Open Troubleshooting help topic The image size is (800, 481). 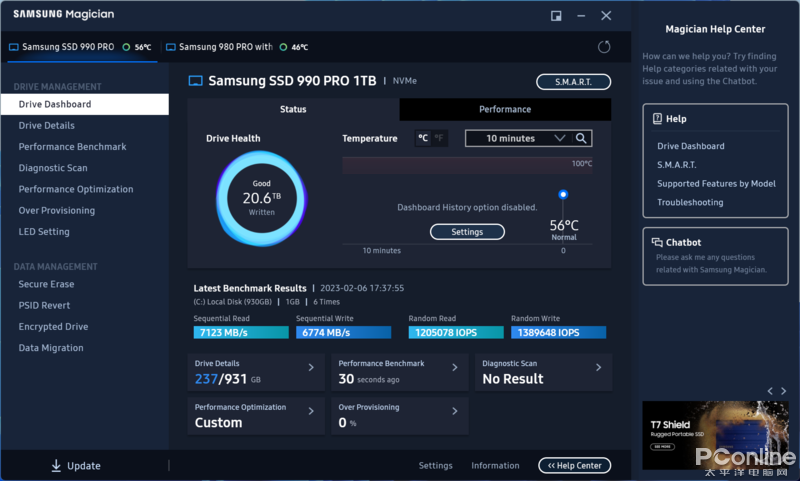click(690, 202)
